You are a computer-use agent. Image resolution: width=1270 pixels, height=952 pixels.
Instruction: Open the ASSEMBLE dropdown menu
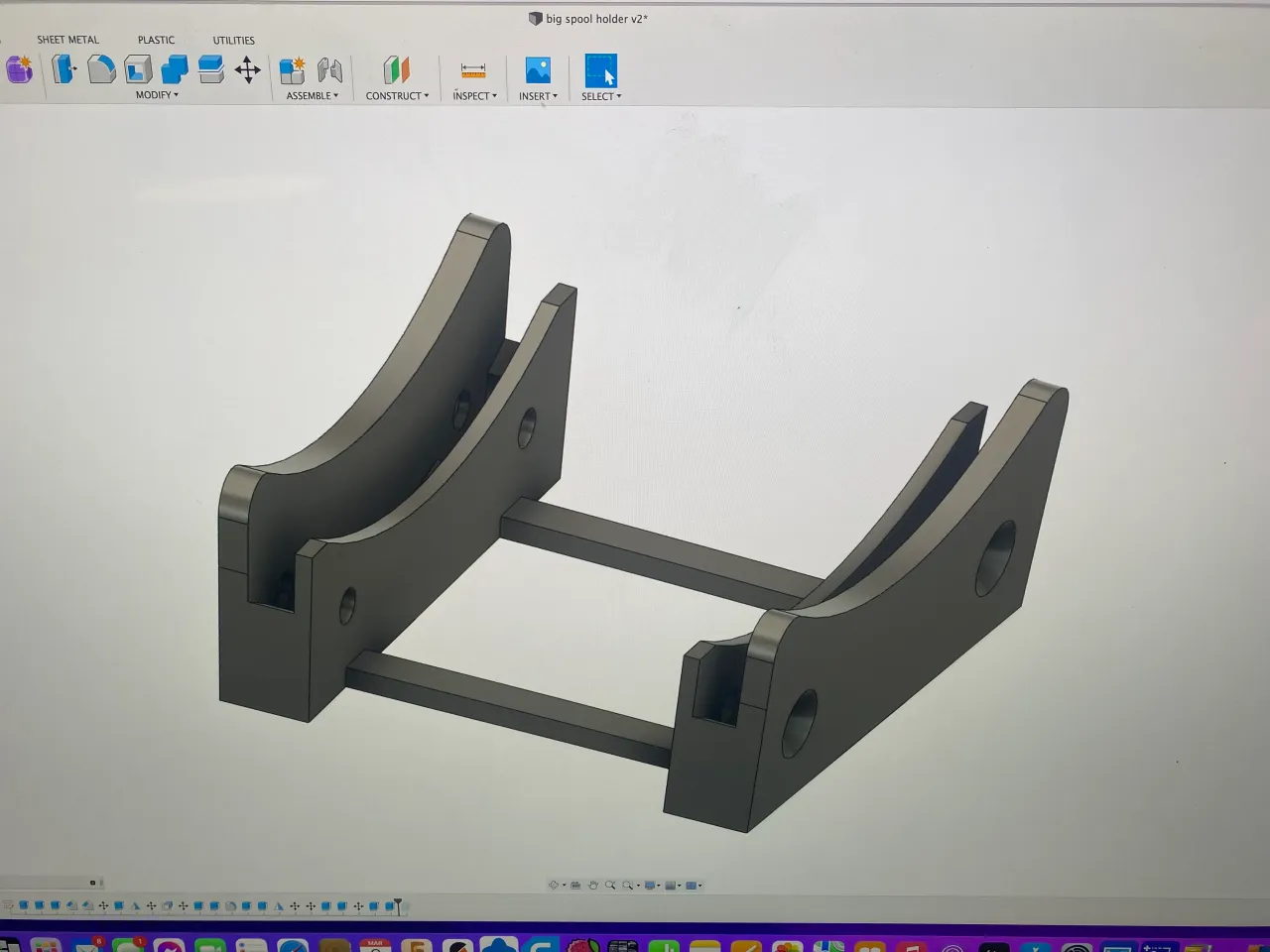(312, 96)
